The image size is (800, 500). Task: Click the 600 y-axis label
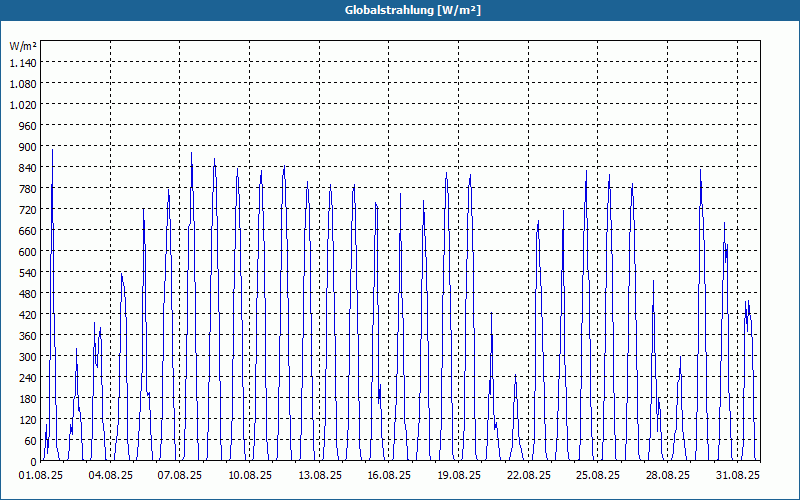[x=28, y=252]
